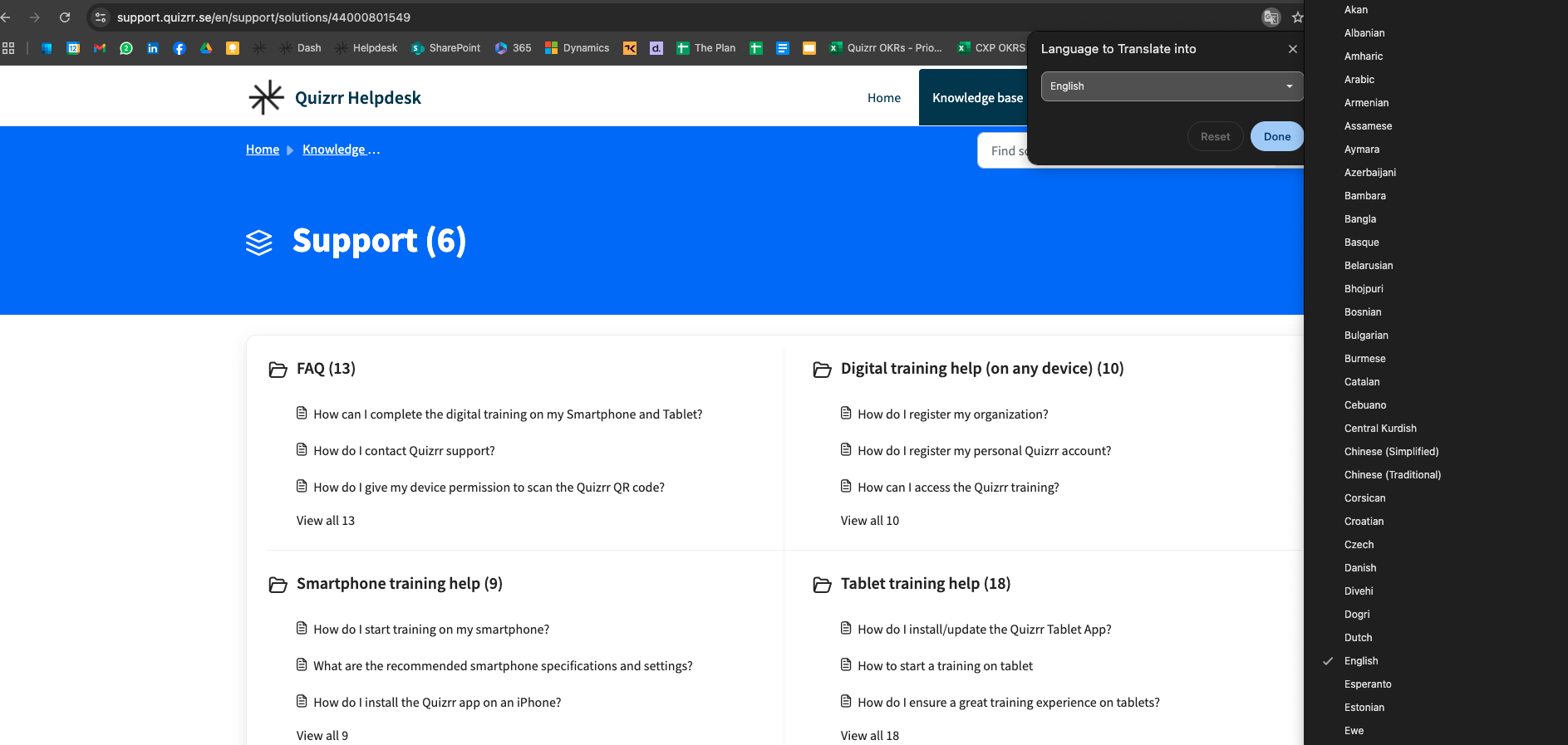Viewport: 1568px width, 745px height.
Task: Open the LinkedIn bookmark icon
Action: click(x=153, y=48)
